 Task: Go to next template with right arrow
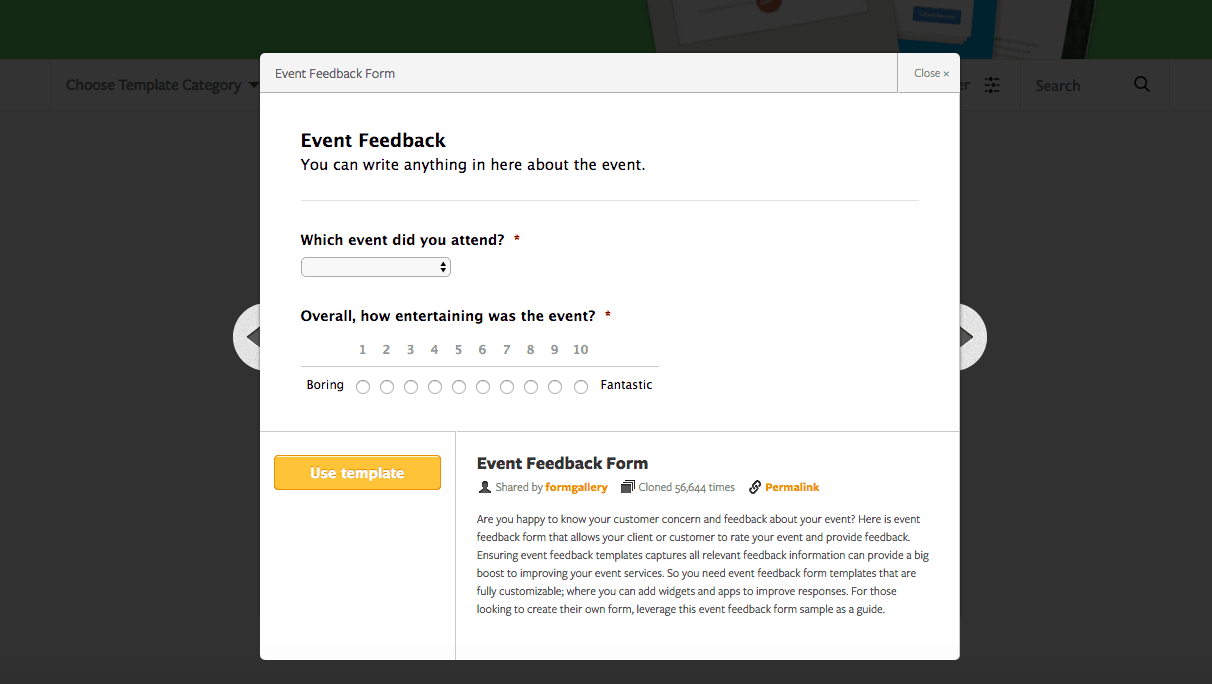(x=972, y=337)
